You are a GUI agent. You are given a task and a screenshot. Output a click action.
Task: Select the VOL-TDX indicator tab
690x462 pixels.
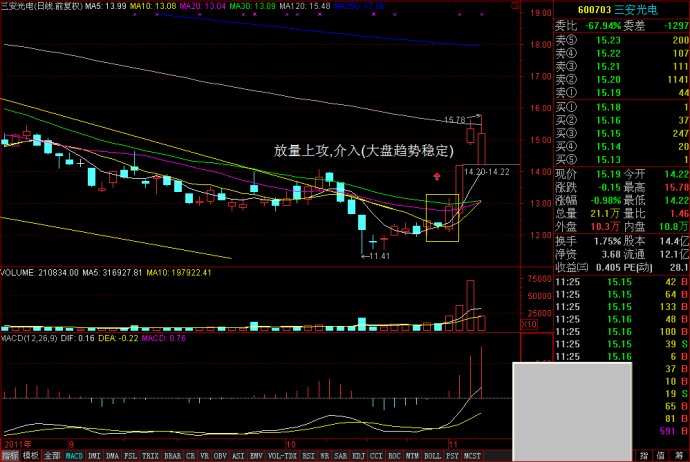tap(282, 456)
